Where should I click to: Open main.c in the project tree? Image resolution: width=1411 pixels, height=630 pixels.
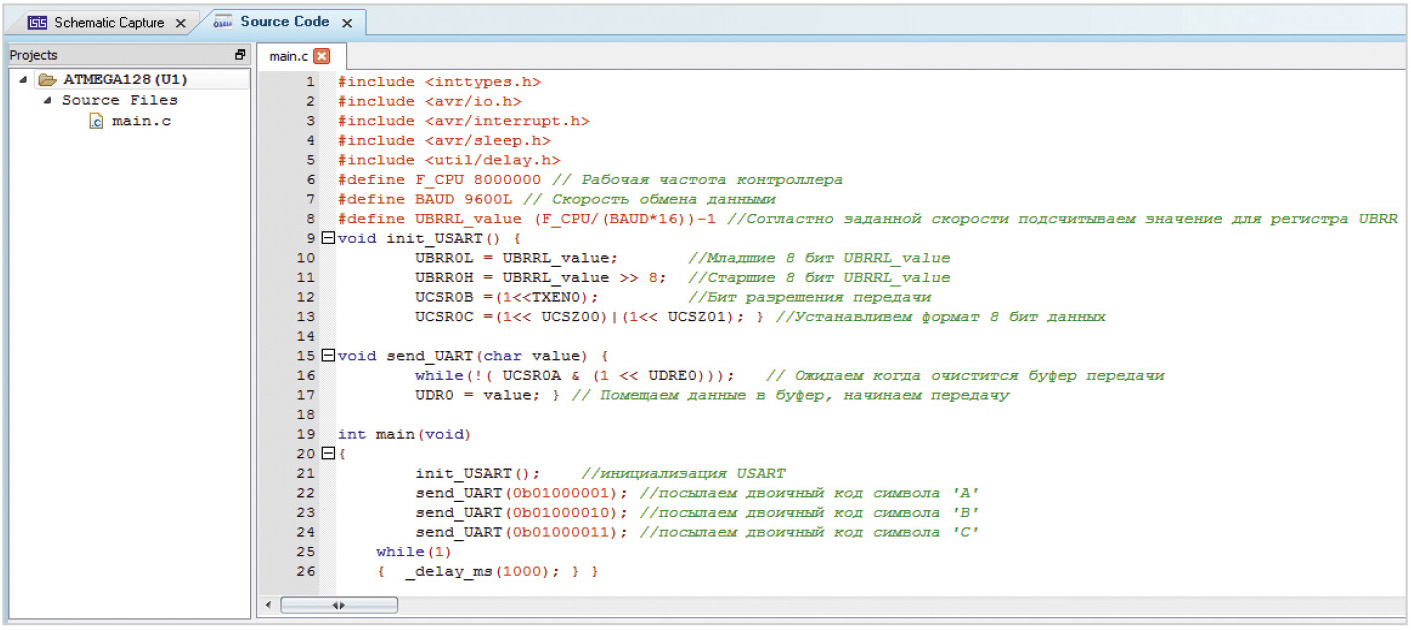pyautogui.click(x=141, y=121)
